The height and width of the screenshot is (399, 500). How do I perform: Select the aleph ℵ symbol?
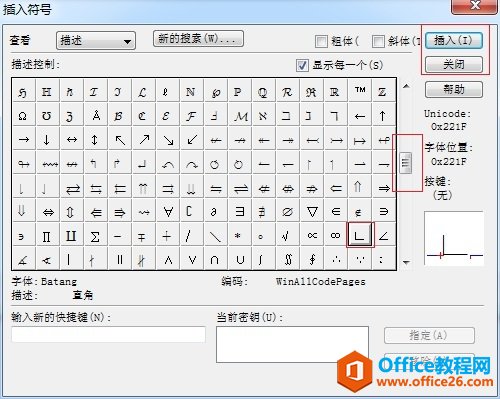262,116
